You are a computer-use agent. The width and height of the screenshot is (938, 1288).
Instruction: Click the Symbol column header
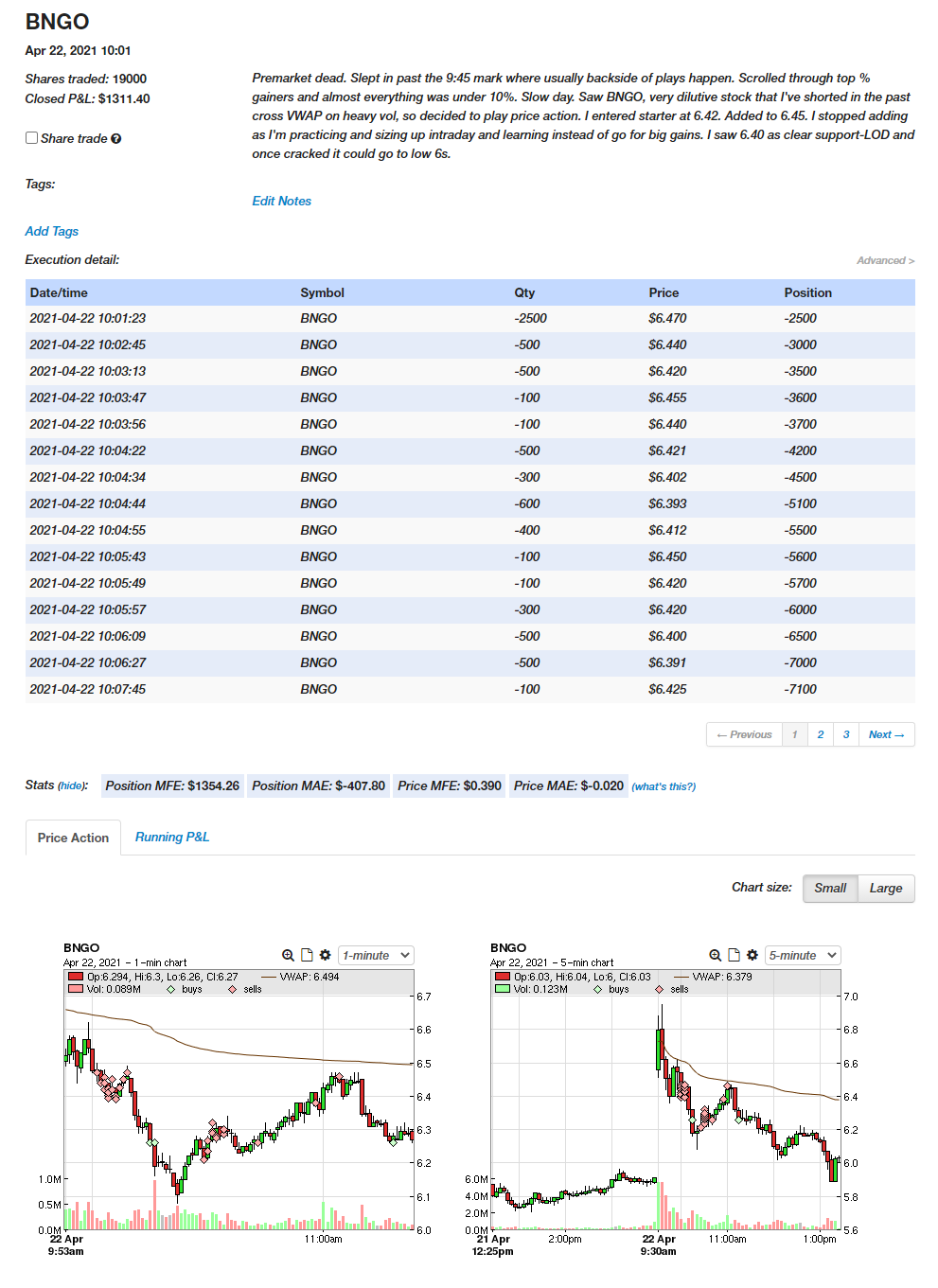click(322, 292)
